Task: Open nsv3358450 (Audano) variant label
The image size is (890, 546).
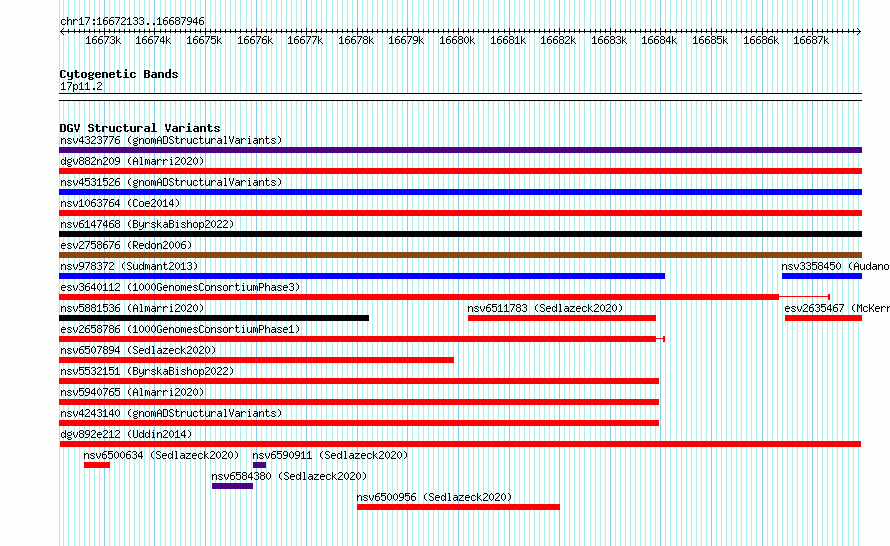Action: [835, 266]
